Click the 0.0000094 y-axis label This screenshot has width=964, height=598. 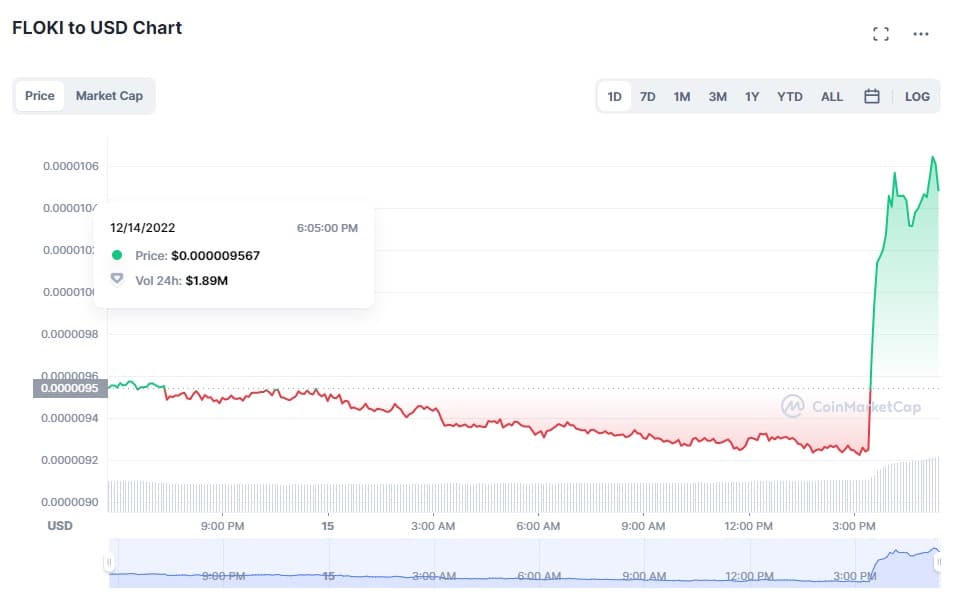click(69, 418)
